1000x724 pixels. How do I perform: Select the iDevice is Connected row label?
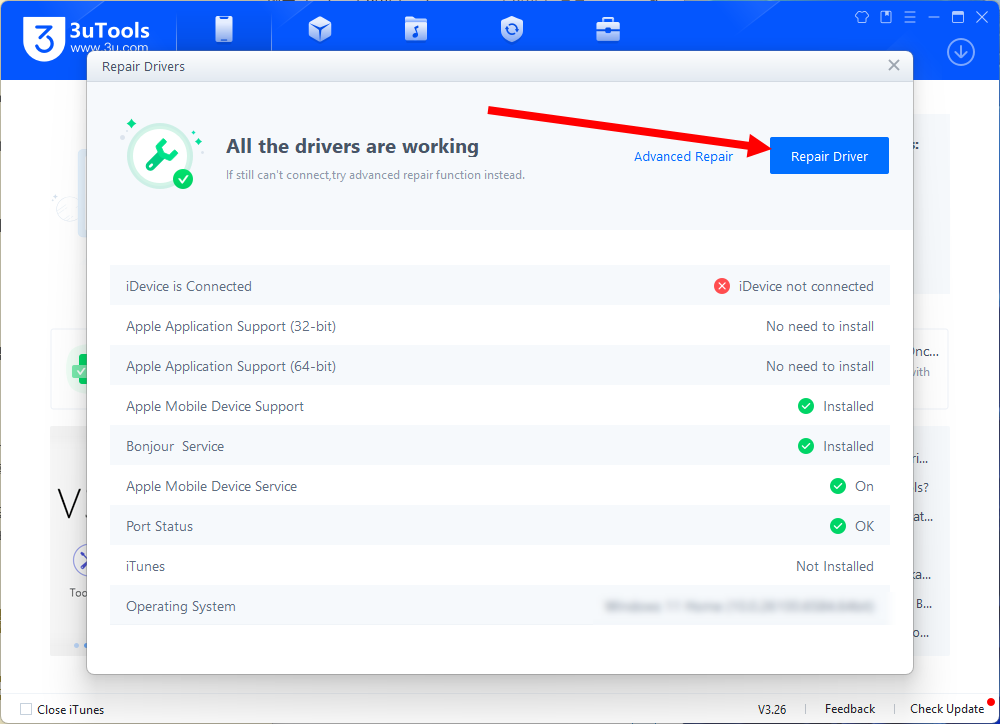point(189,286)
